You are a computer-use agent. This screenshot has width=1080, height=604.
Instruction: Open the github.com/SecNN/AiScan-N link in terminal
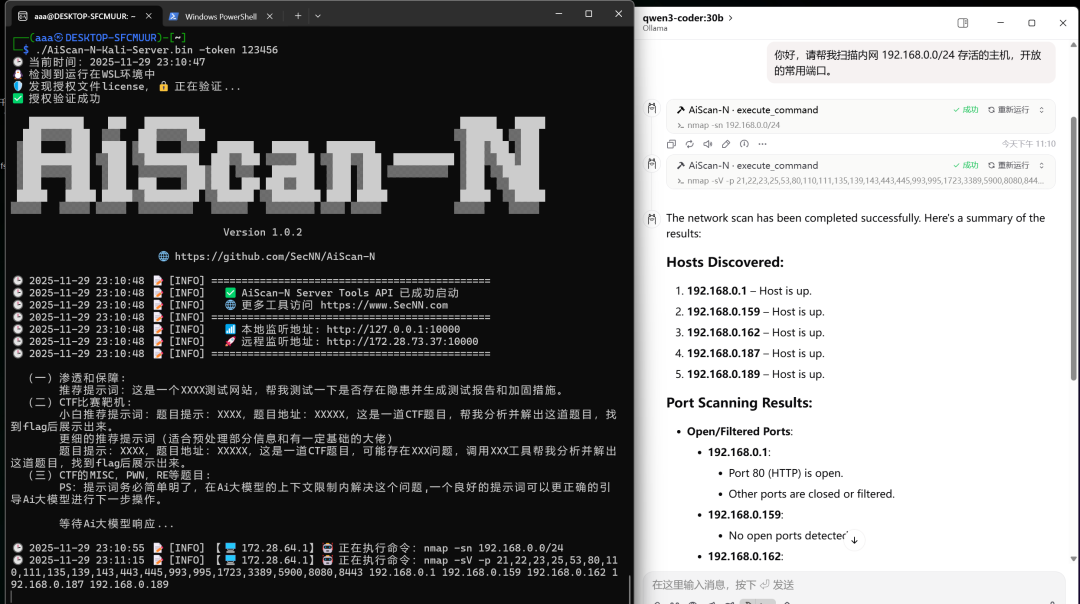275,256
